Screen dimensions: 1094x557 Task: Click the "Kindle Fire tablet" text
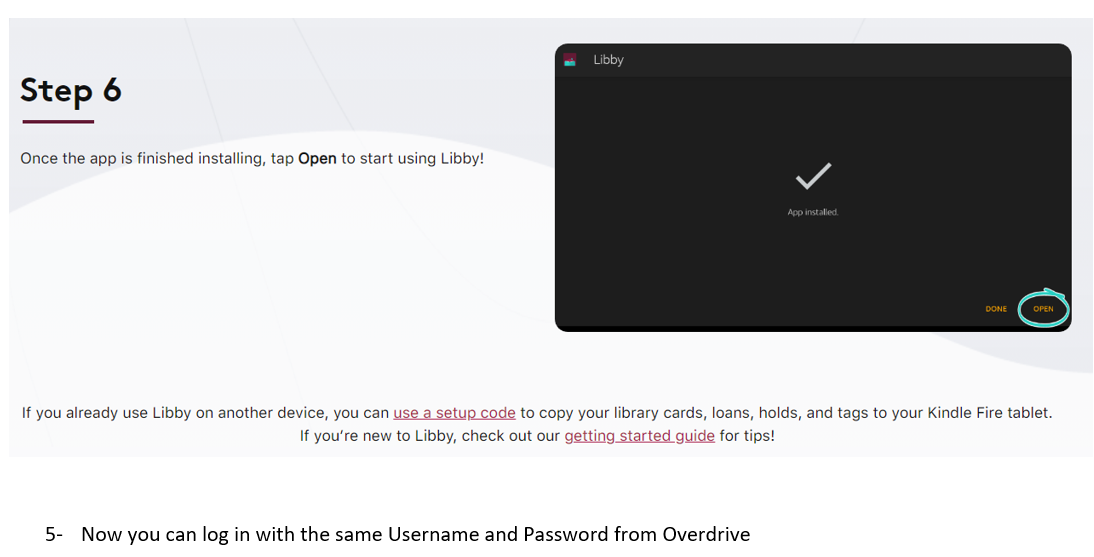click(989, 413)
